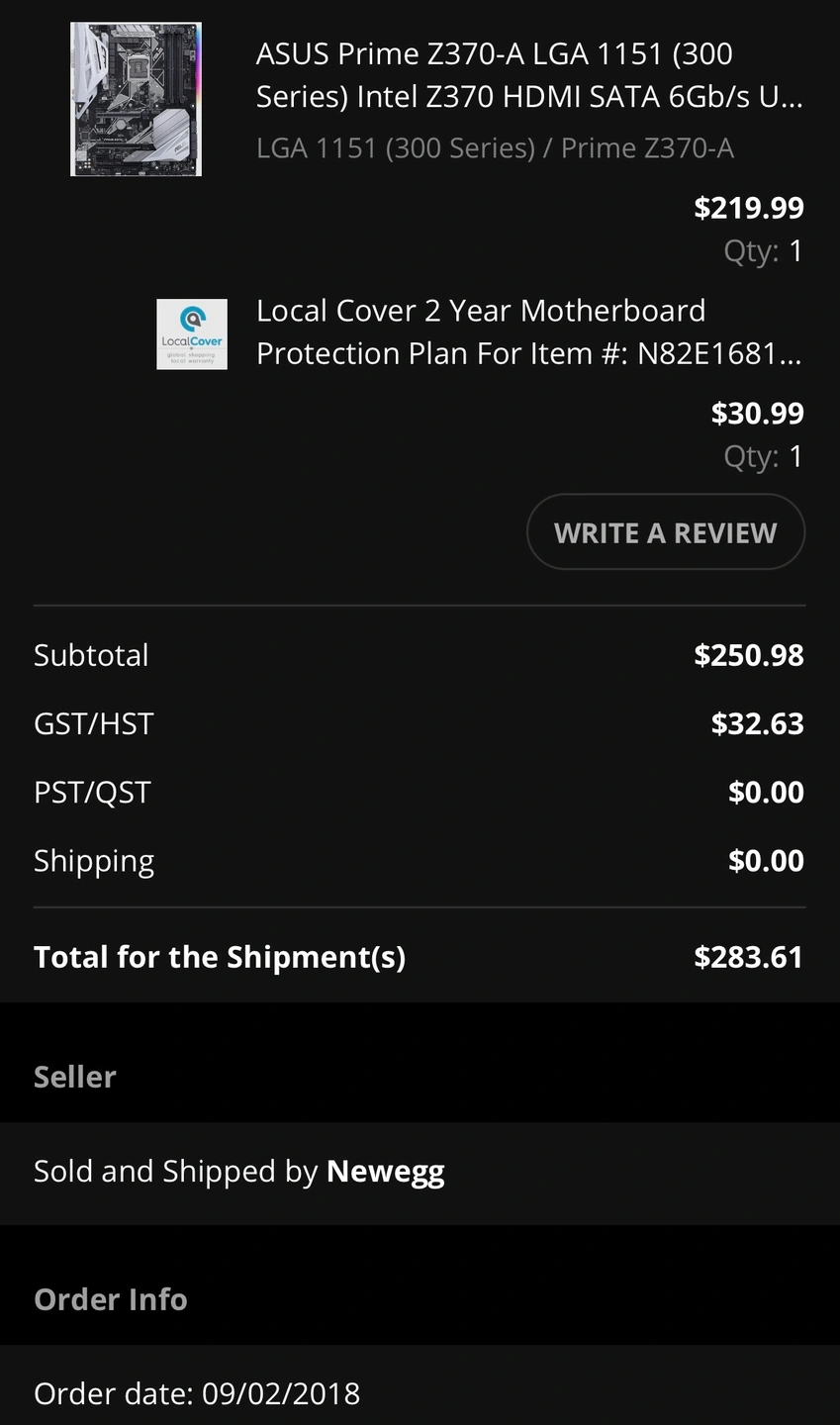The width and height of the screenshot is (840, 1425).
Task: Select the GST/HST tax label
Action: coord(94,723)
